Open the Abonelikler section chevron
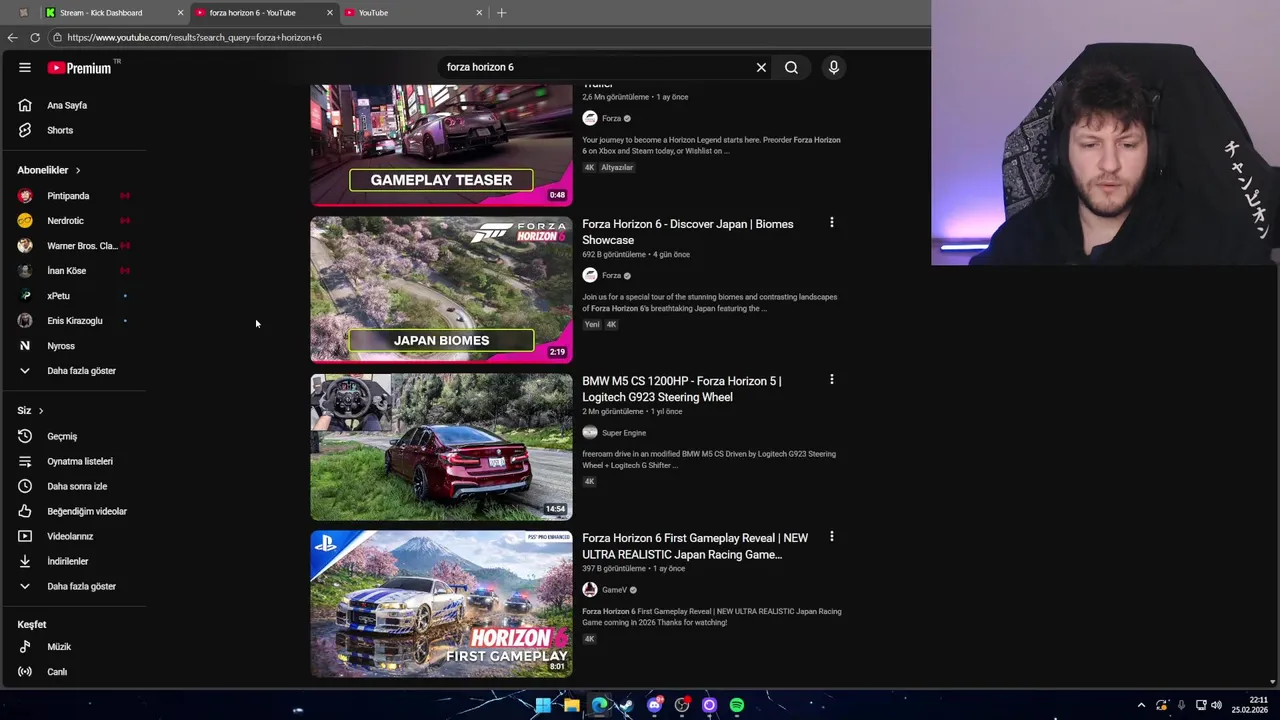Image resolution: width=1280 pixels, height=720 pixels. tap(77, 170)
